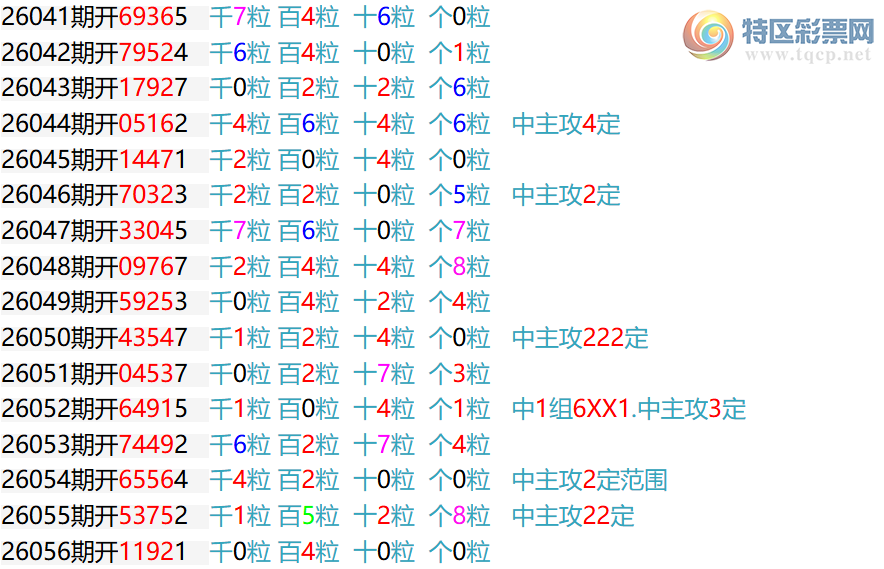Click 千1粒 in the 26050 row
Screen dimensions: 884x569
(240, 338)
